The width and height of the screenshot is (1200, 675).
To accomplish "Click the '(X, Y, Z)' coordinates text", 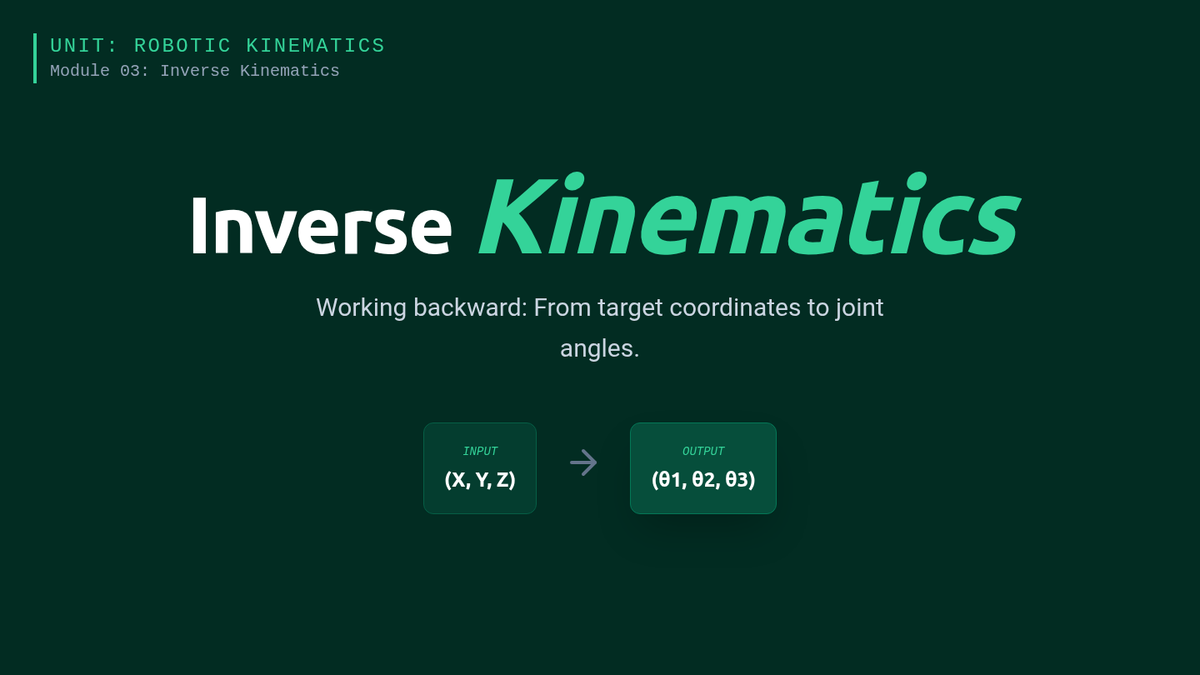I will 480,480.
